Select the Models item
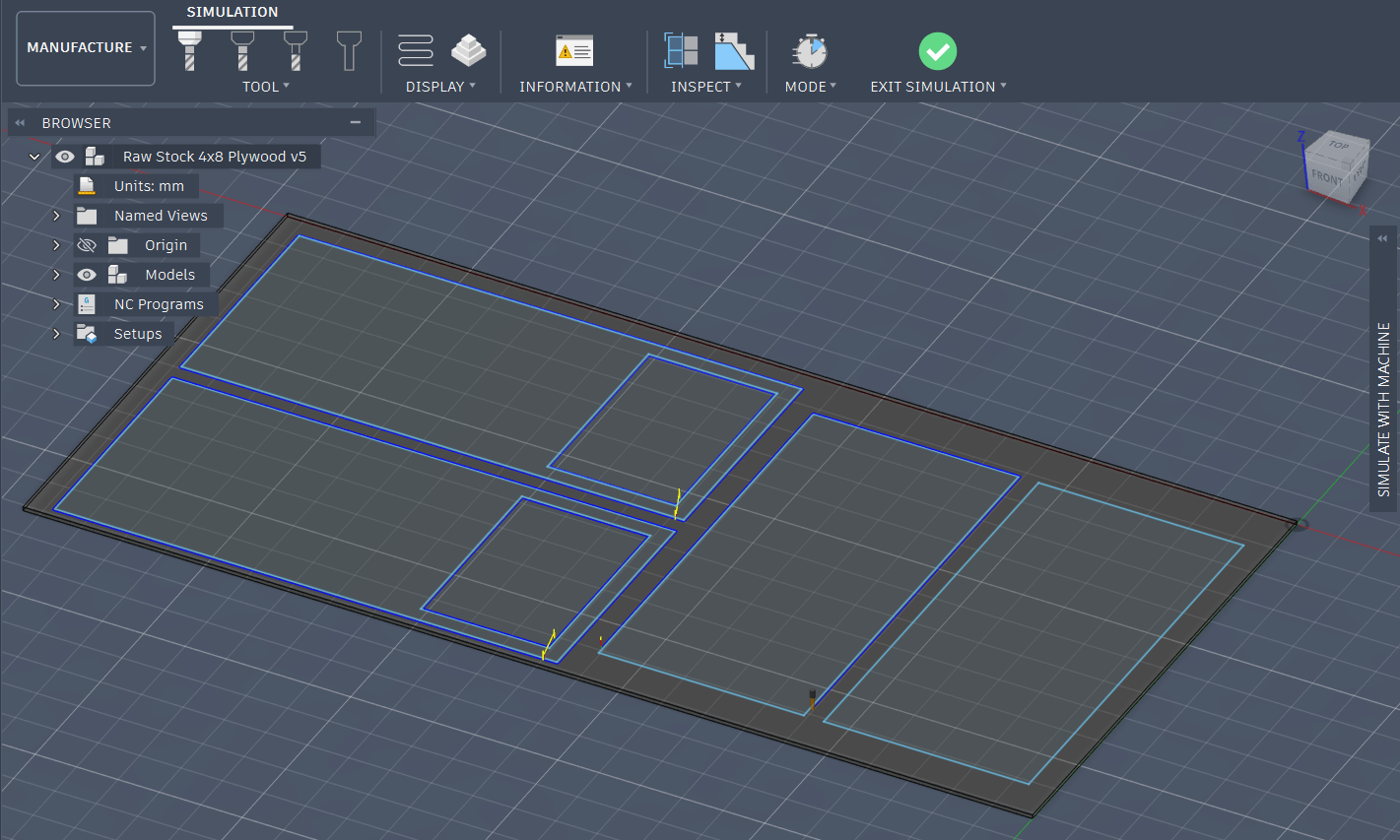Image resolution: width=1400 pixels, height=840 pixels. (169, 275)
